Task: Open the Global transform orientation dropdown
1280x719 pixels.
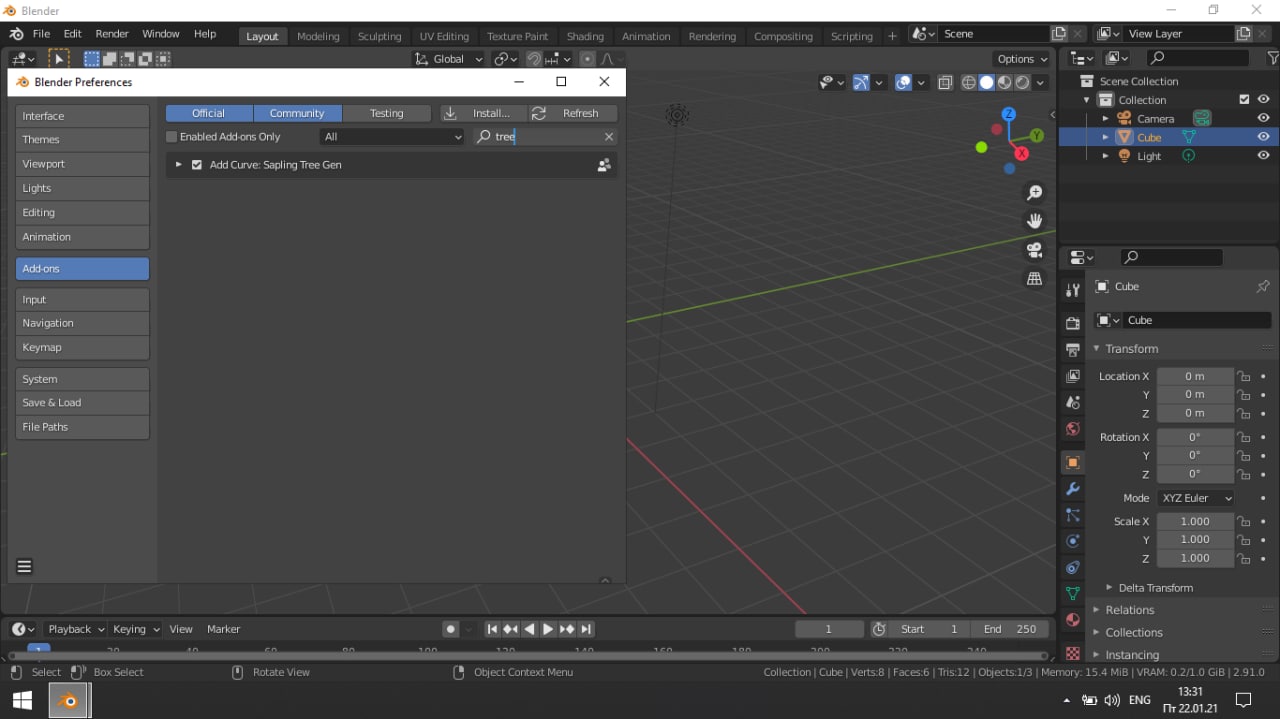Action: pyautogui.click(x=449, y=59)
